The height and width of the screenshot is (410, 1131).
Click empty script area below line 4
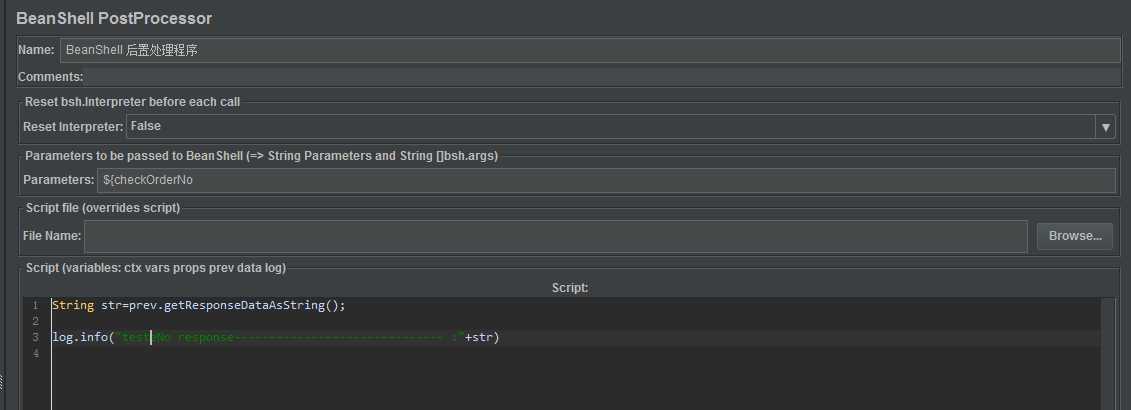point(500,385)
